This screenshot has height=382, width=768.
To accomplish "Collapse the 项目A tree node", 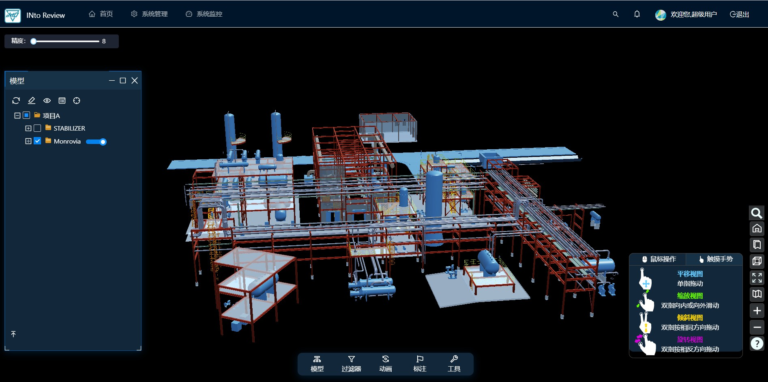I will pyautogui.click(x=17, y=116).
